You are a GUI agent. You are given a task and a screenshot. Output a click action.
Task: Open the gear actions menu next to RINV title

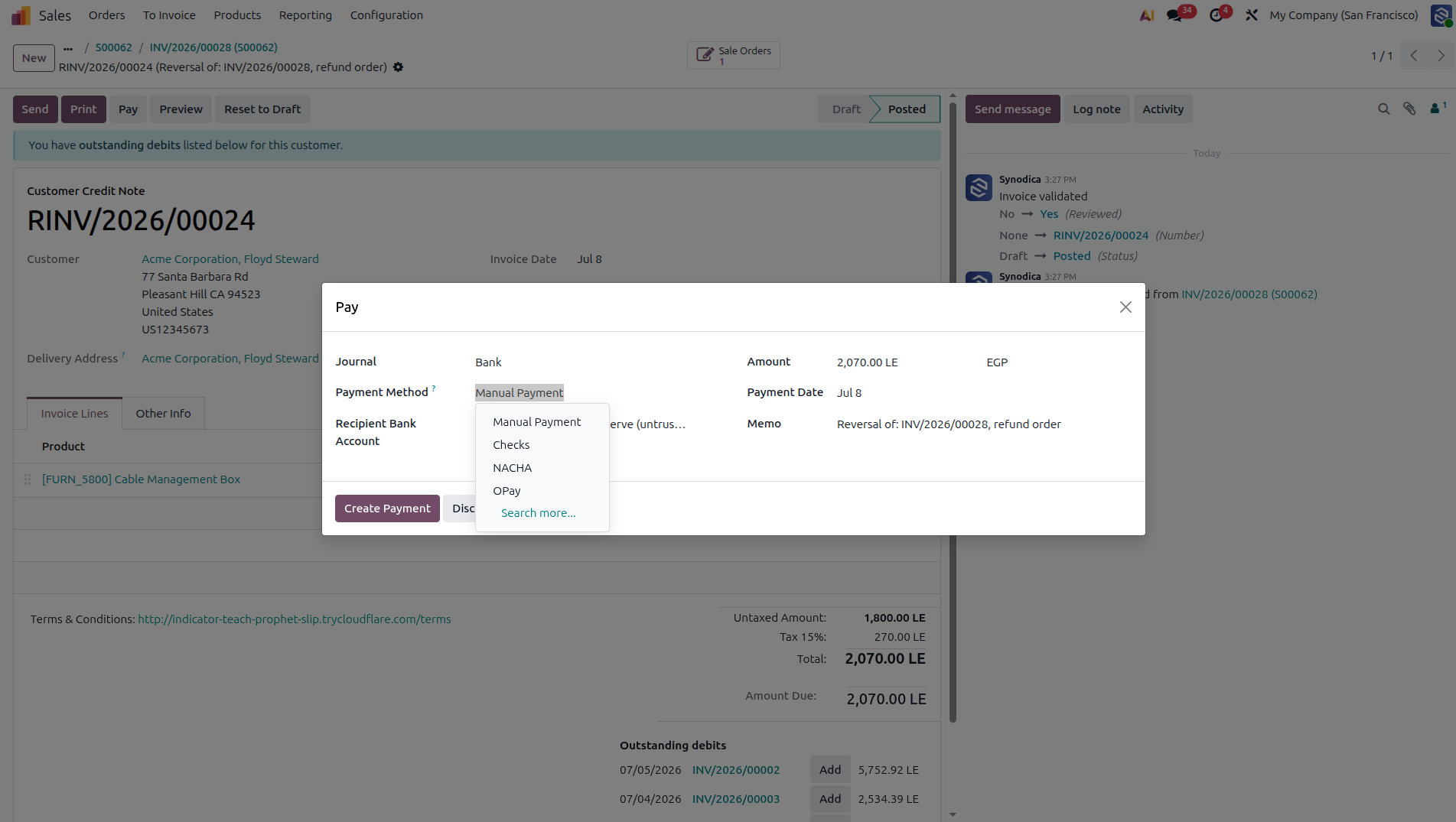tap(398, 67)
